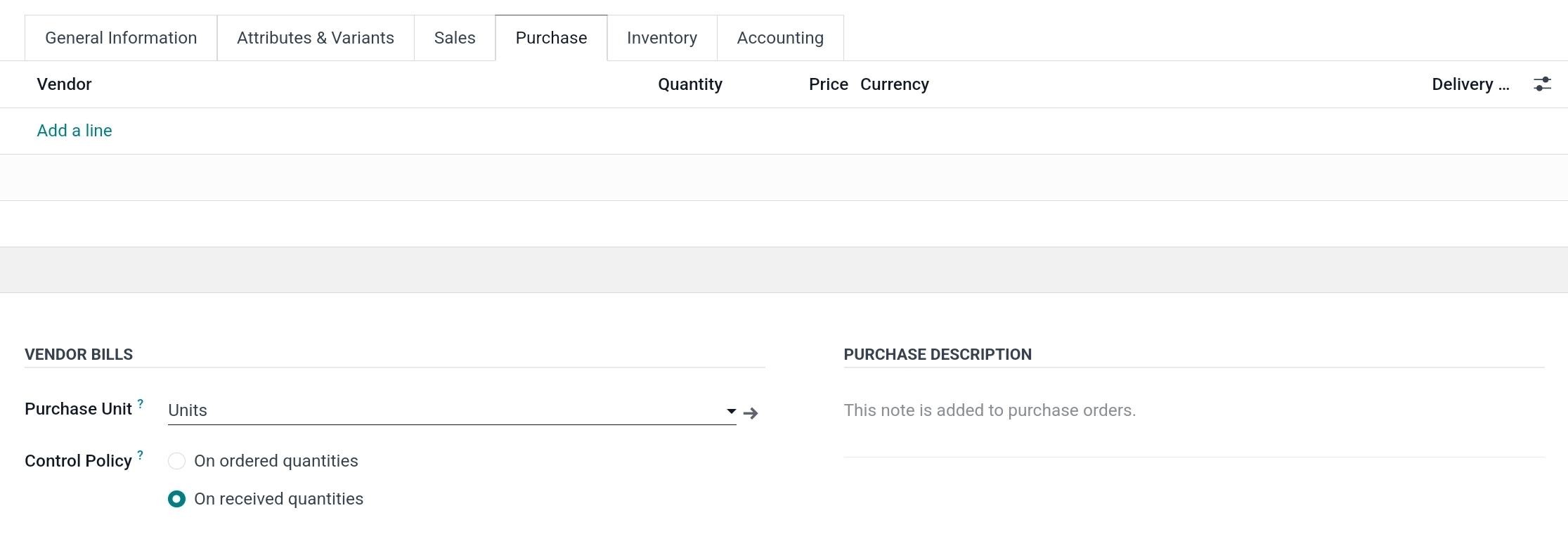Click Add a line link

point(74,131)
